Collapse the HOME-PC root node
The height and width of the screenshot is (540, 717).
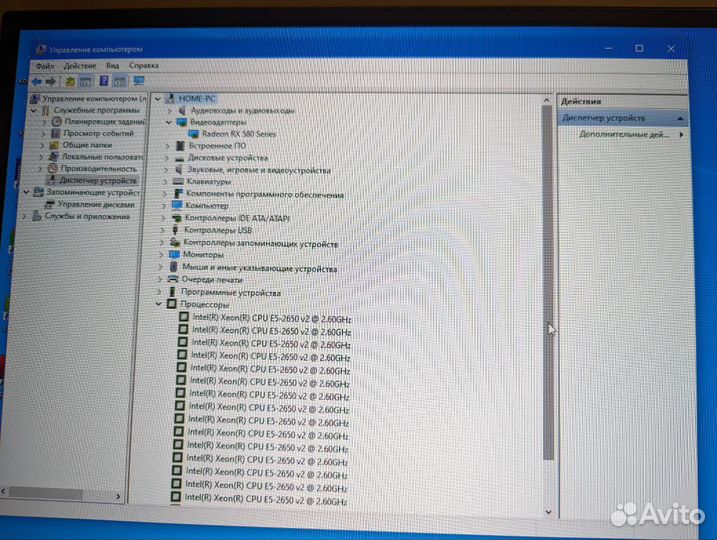[158, 99]
